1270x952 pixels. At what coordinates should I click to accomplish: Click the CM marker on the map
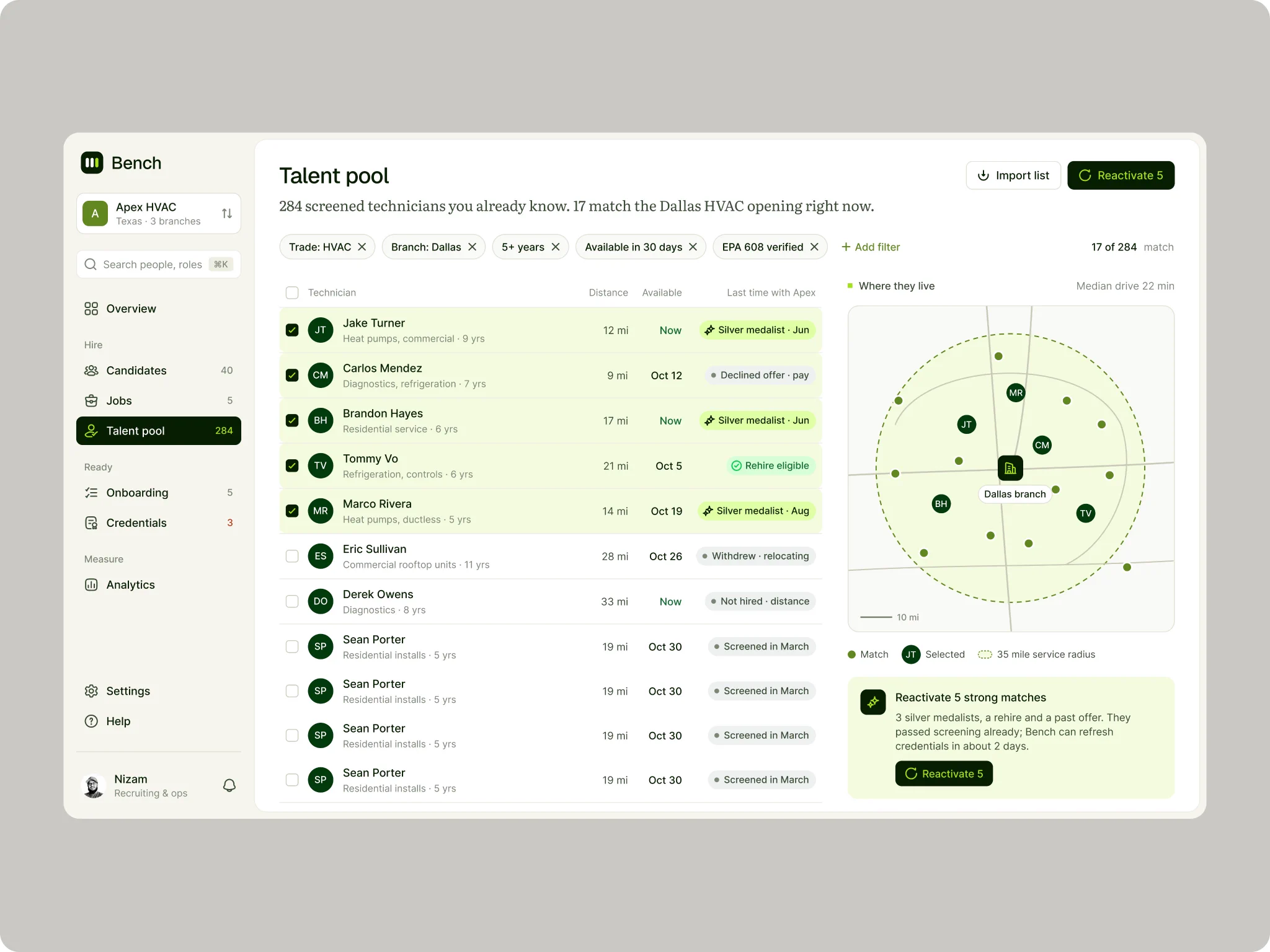[1042, 445]
